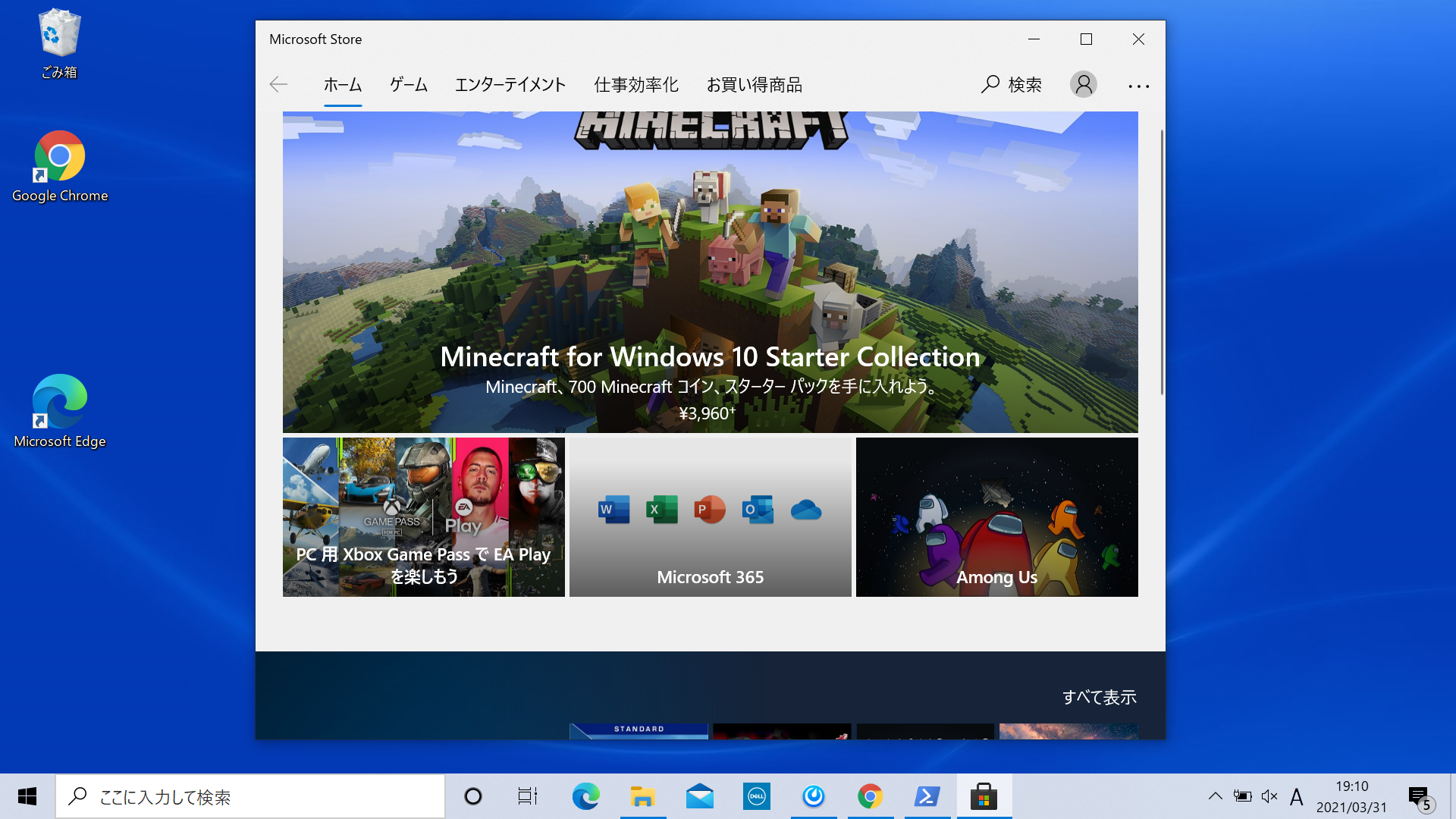Open the three-dots more menu

[x=1138, y=86]
